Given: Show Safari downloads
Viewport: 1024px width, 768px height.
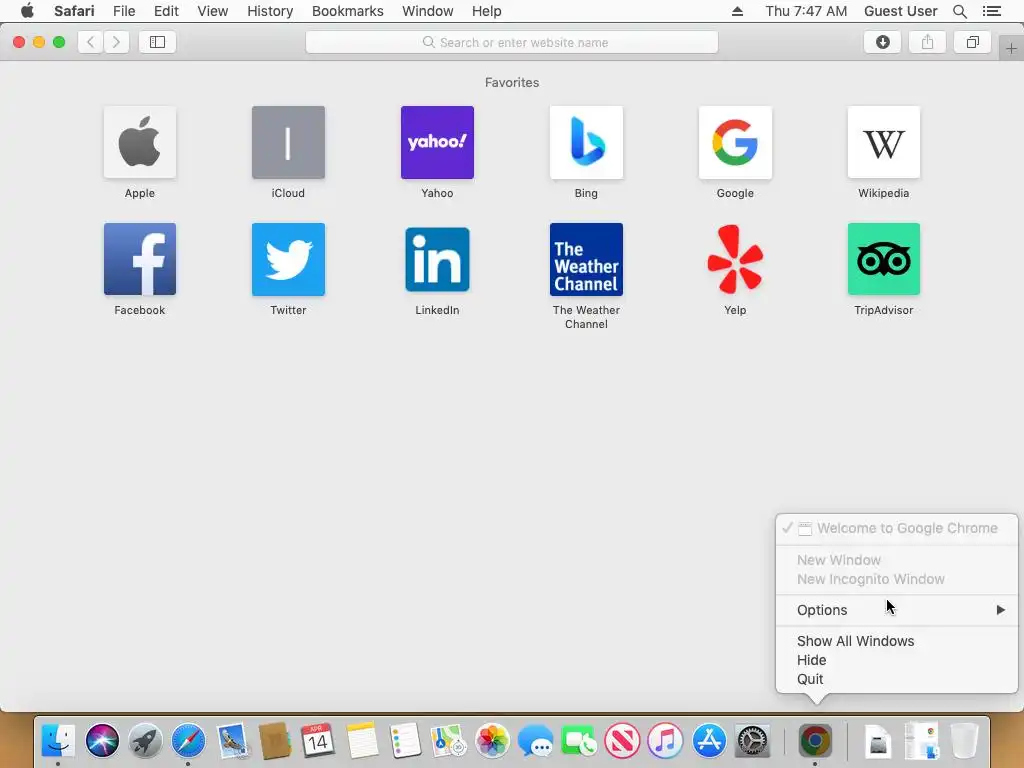Looking at the screenshot, I should (882, 42).
